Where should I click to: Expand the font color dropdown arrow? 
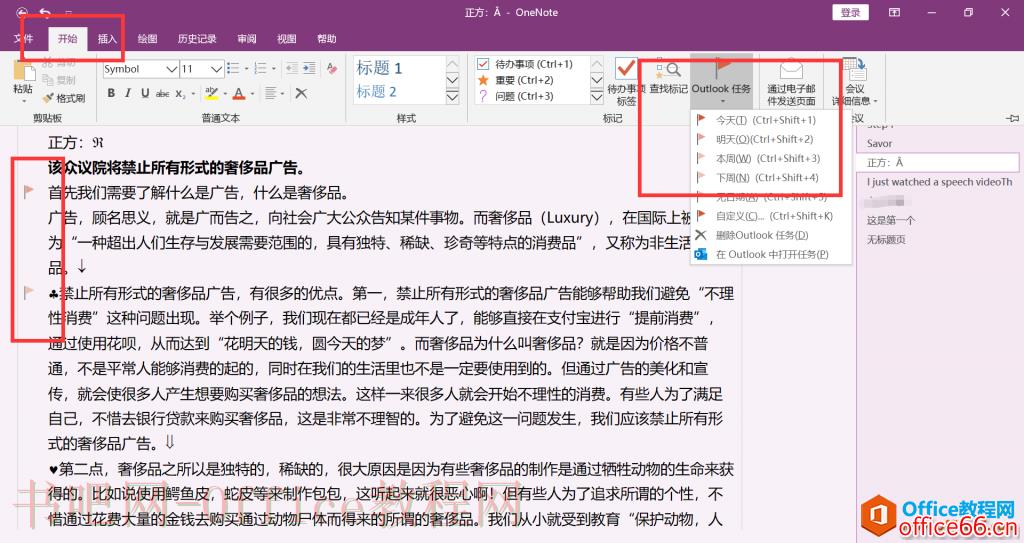click(253, 93)
